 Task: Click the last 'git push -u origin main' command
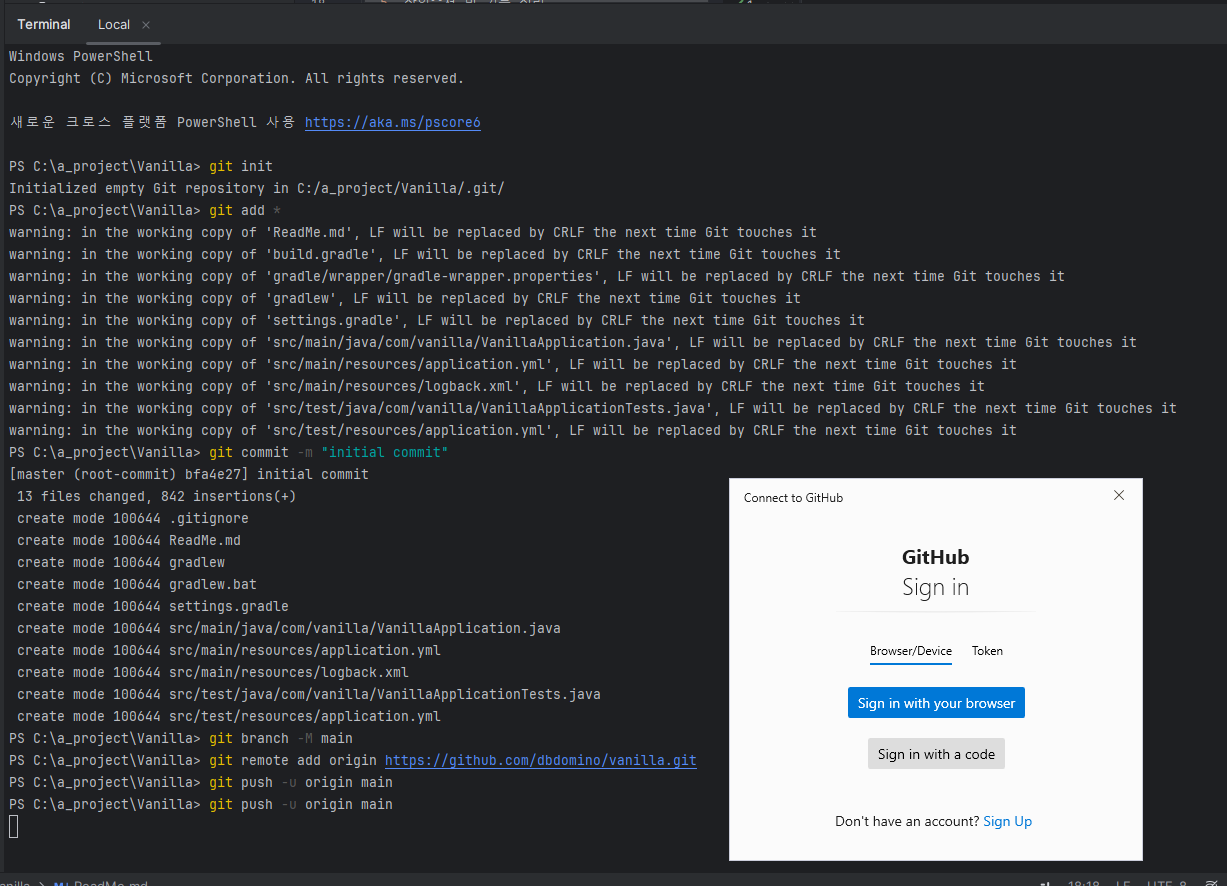[301, 804]
